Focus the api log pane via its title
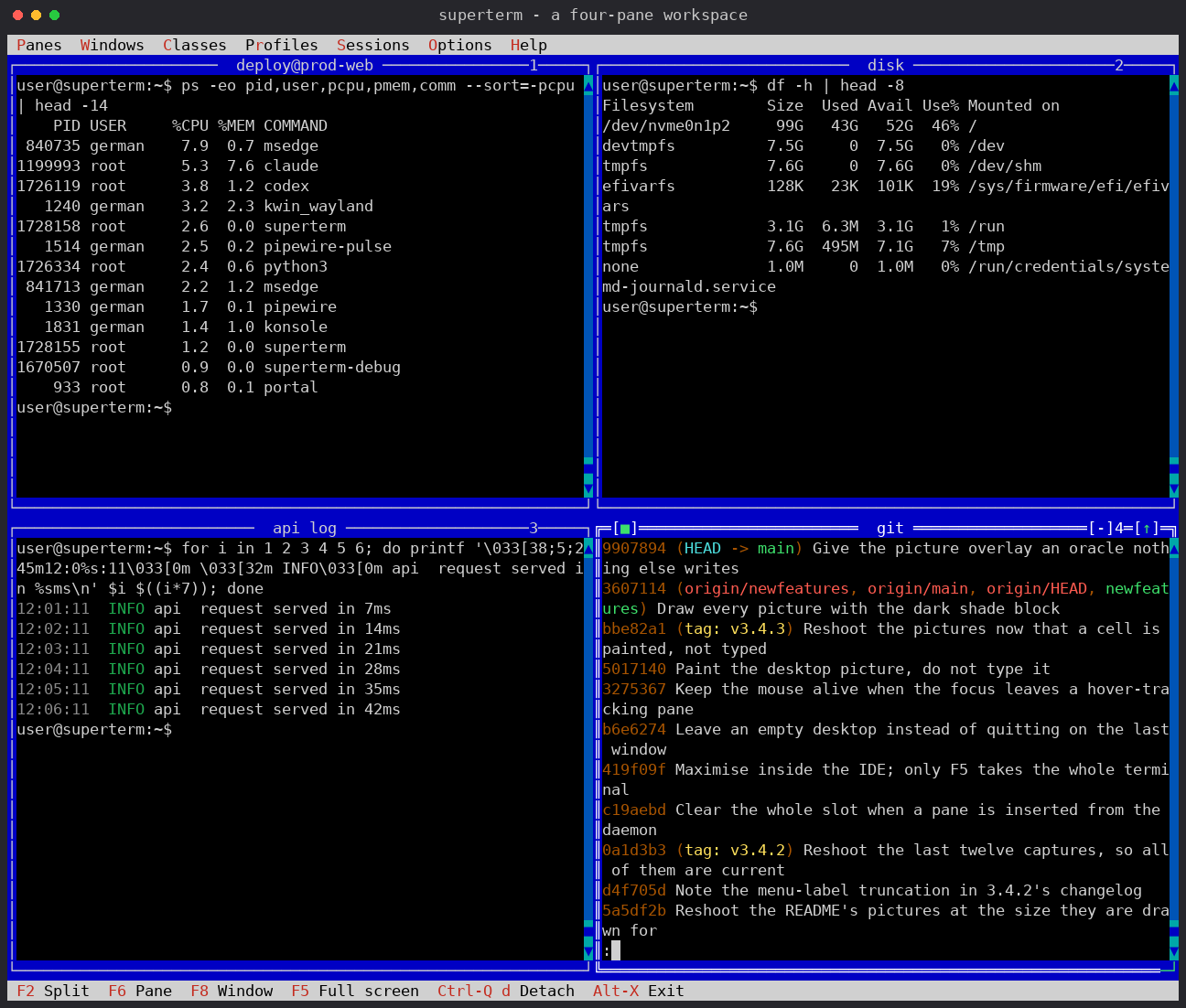Image resolution: width=1186 pixels, height=1008 pixels. pos(305,528)
